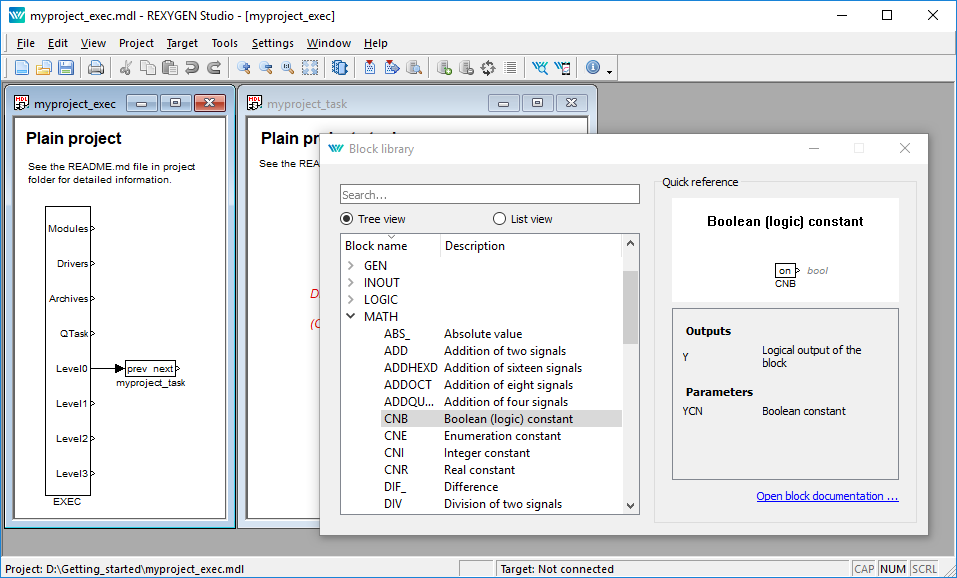Open block documentation link

click(827, 496)
